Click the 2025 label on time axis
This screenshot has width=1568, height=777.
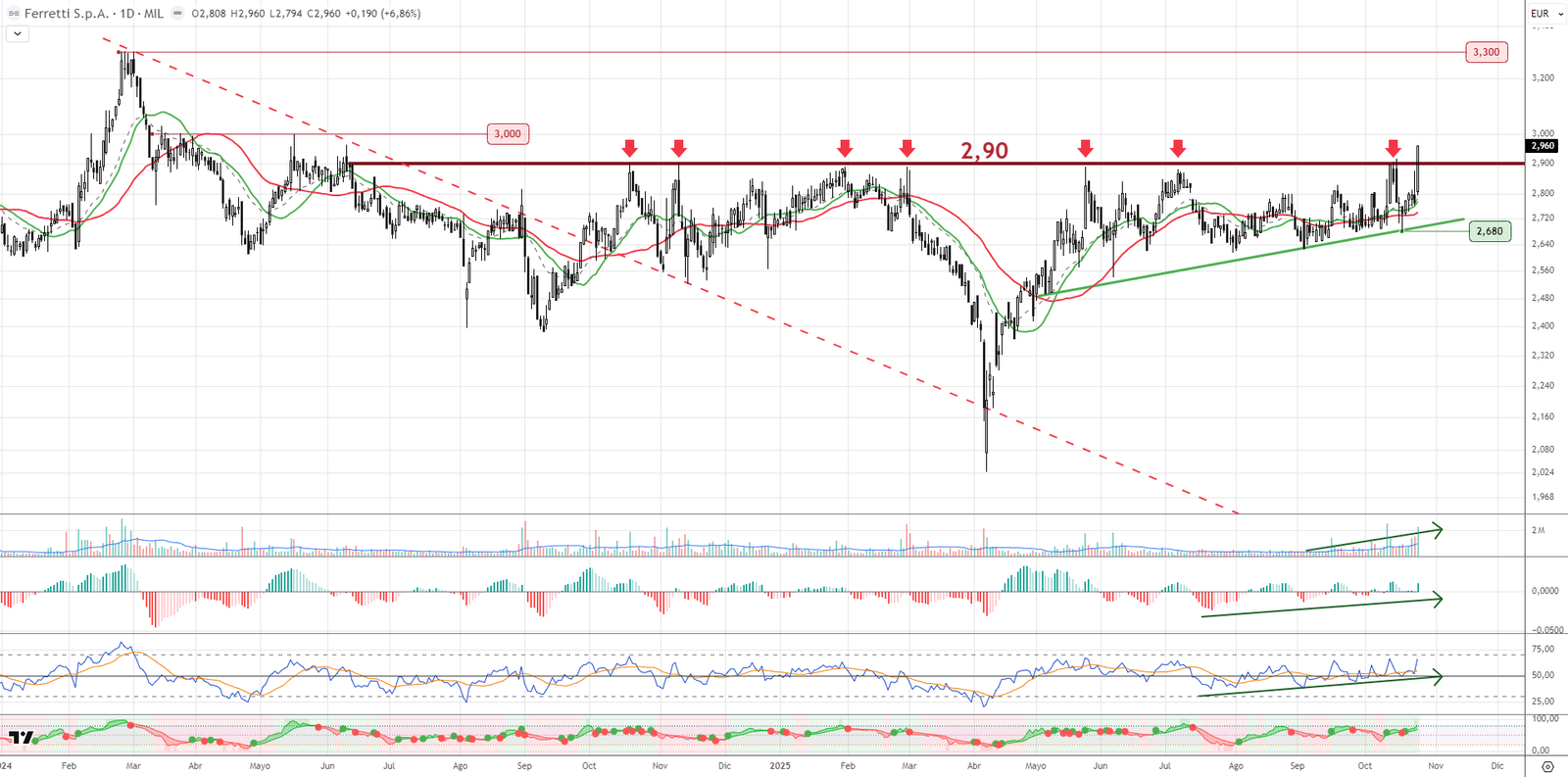coord(780,765)
